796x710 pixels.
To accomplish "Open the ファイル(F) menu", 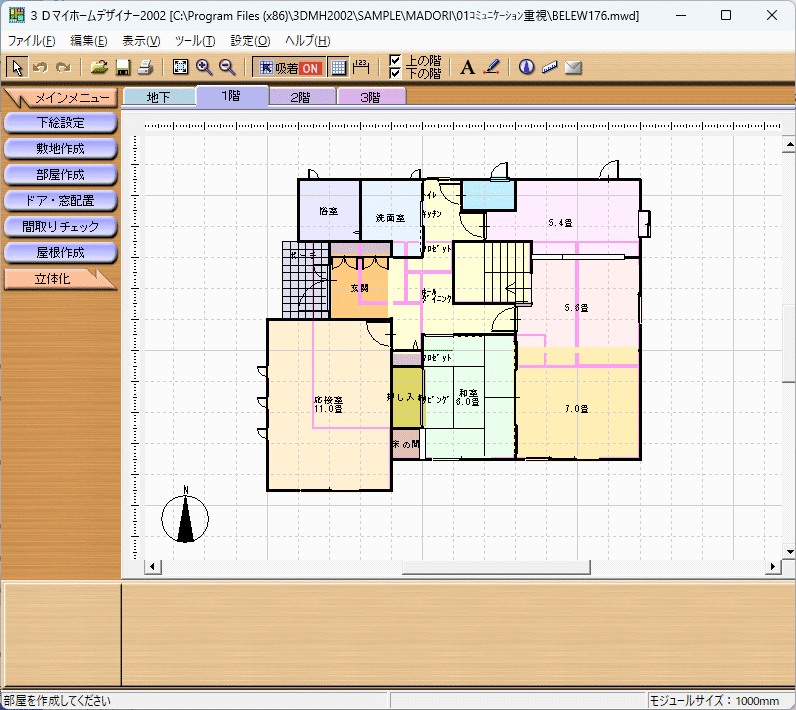I will coord(31,40).
